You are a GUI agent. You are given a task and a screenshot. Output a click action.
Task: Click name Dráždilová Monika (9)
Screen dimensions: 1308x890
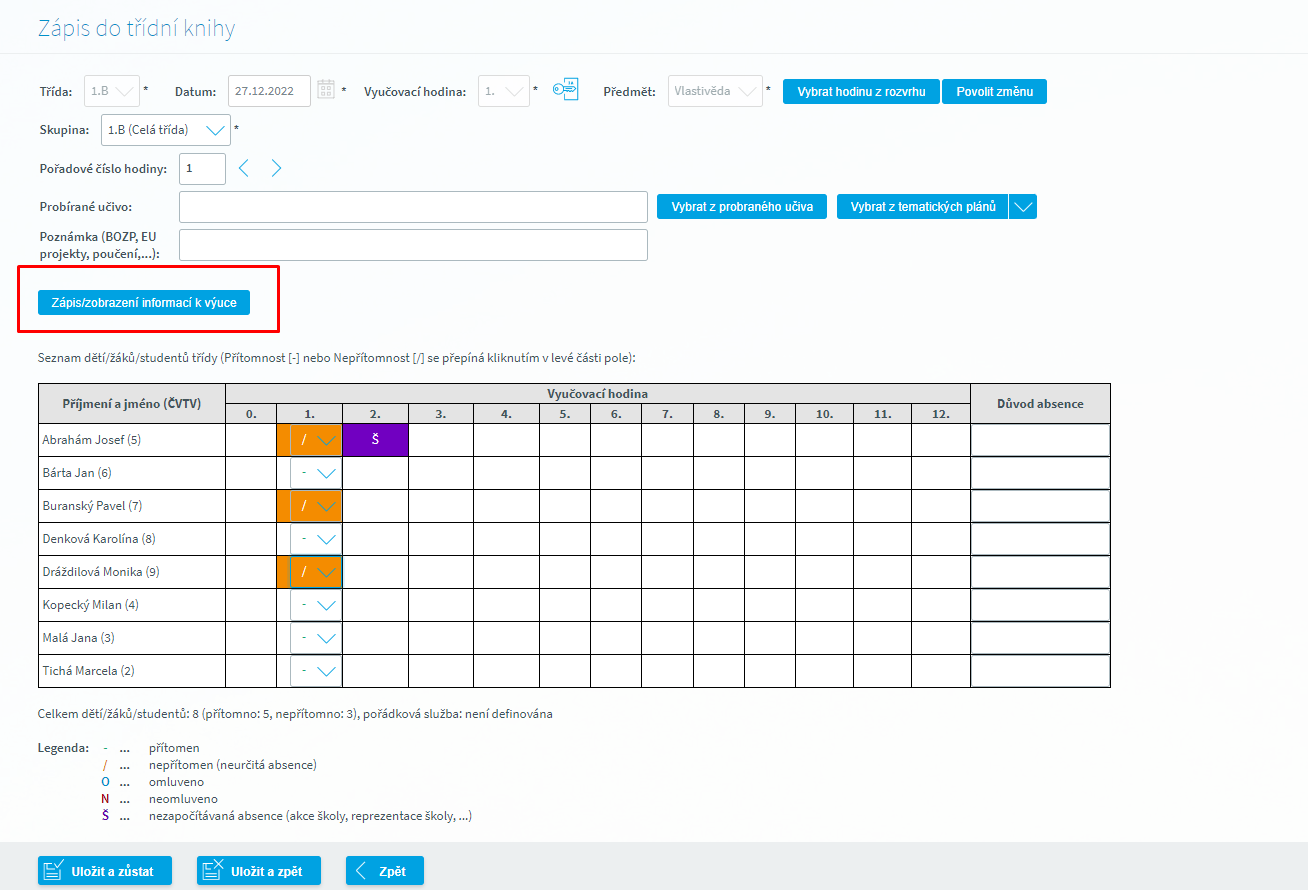101,572
